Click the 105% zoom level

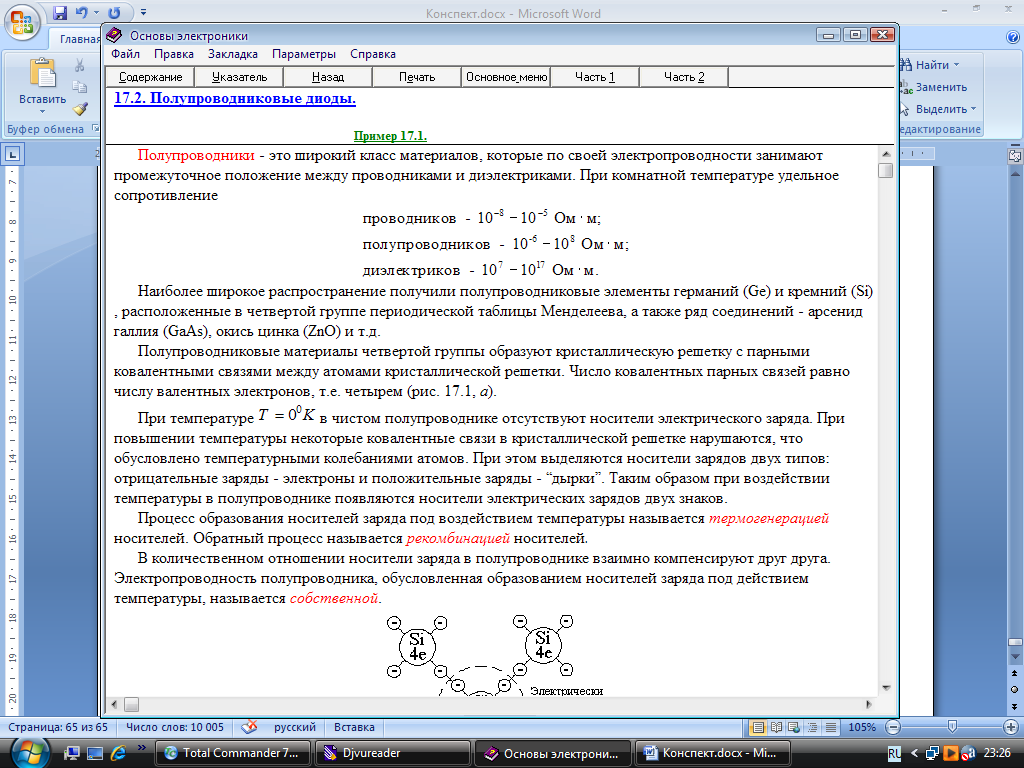click(x=861, y=727)
